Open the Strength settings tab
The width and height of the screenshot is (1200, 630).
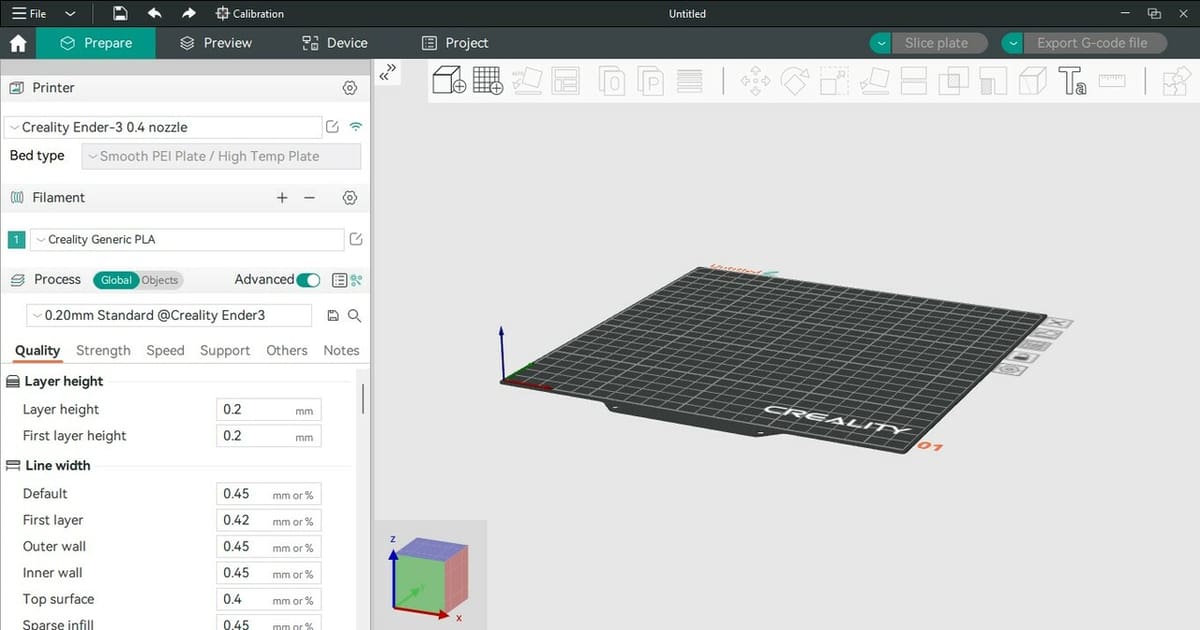tap(103, 350)
